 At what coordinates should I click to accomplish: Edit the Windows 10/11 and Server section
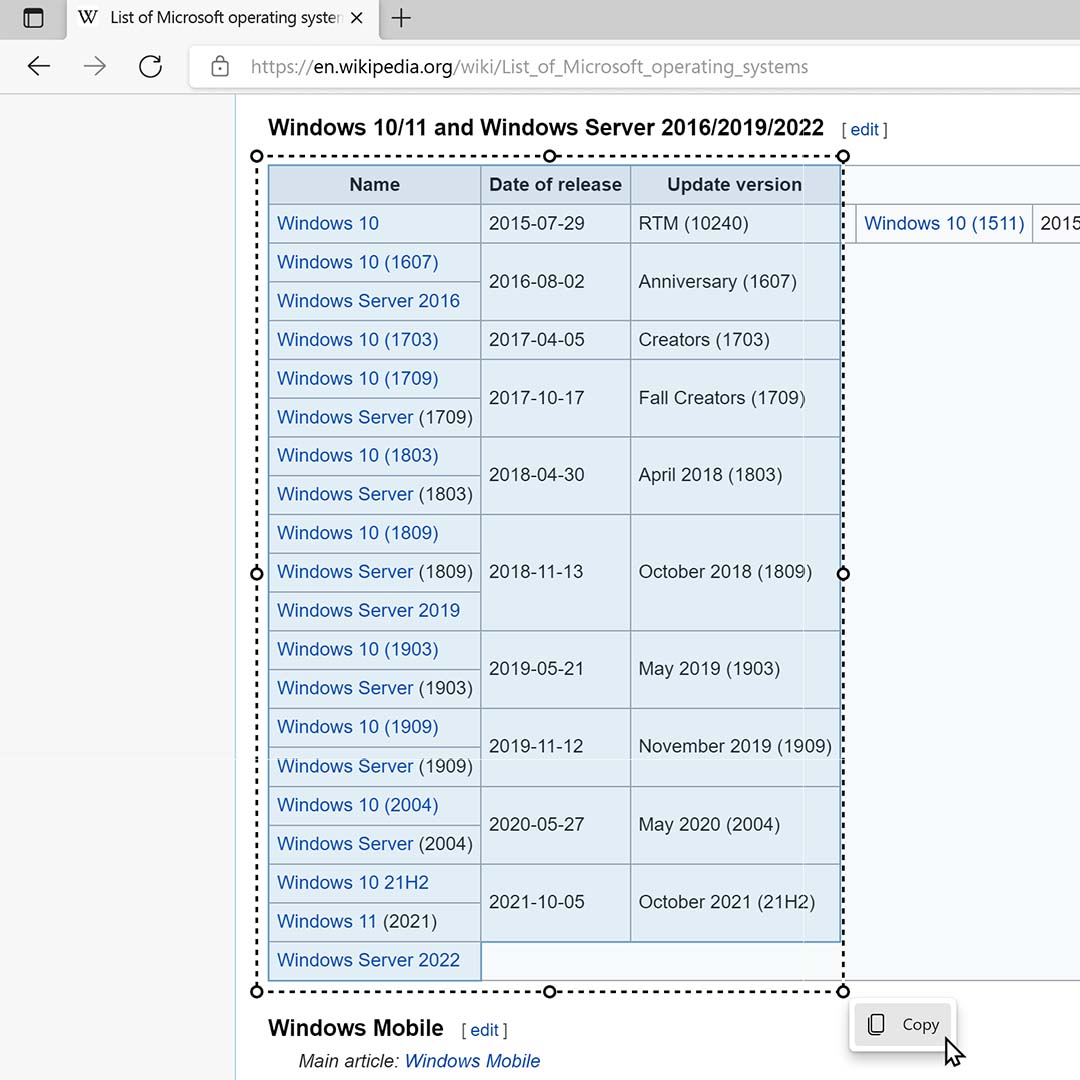tap(864, 129)
